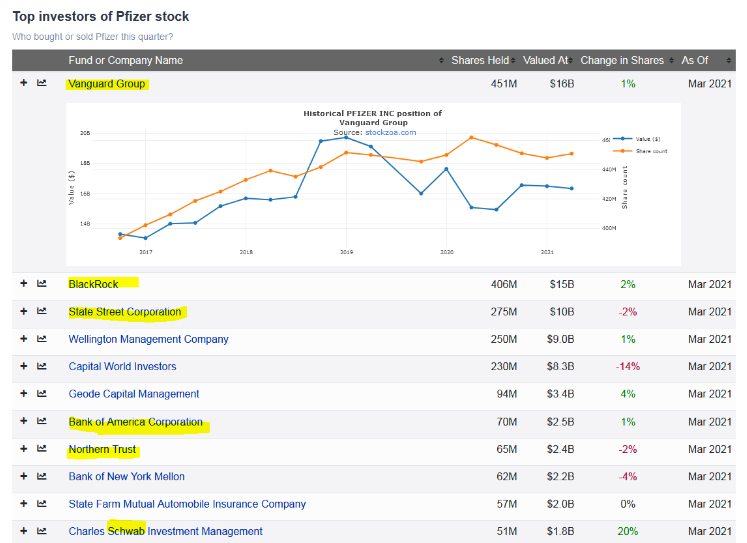Select the 'Who bought or sold Pfizer' subtitle
Image resolution: width=747 pixels, height=543 pixels.
point(92,37)
